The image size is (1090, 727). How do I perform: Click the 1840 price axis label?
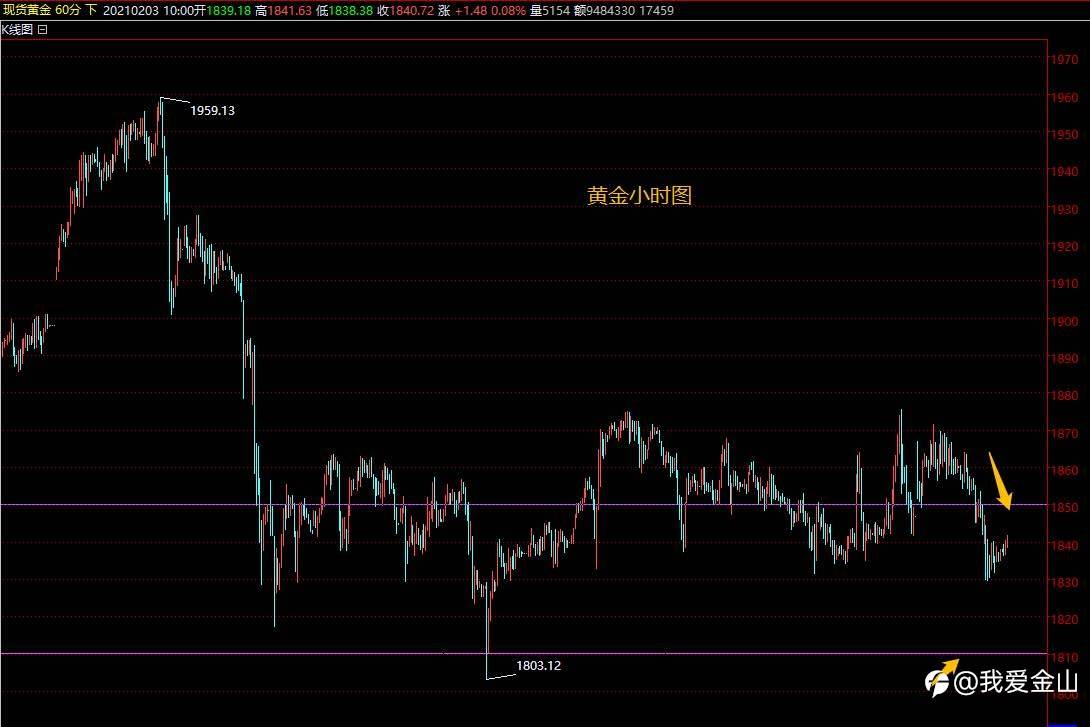(x=1064, y=545)
